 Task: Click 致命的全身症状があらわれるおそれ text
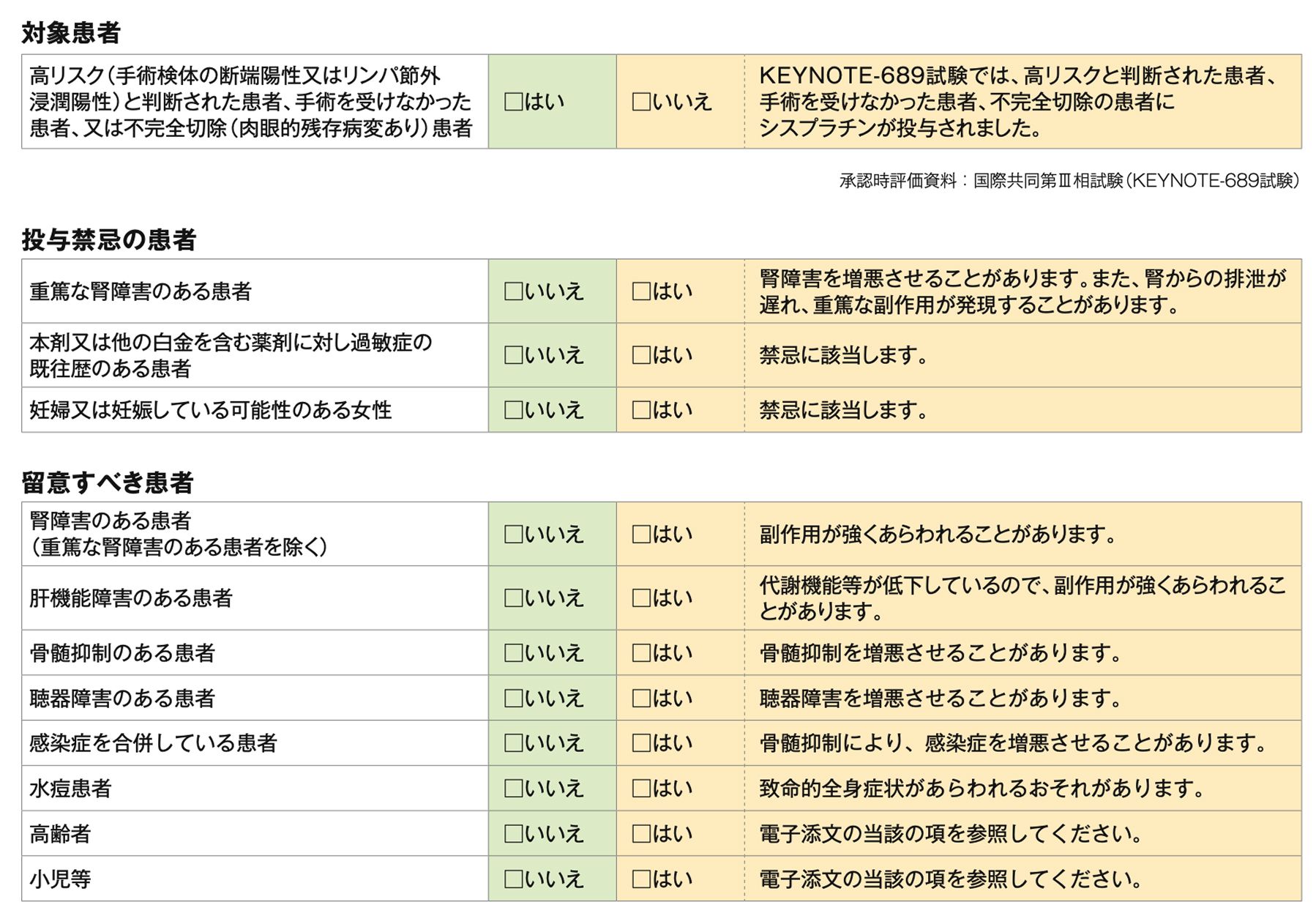982,789
